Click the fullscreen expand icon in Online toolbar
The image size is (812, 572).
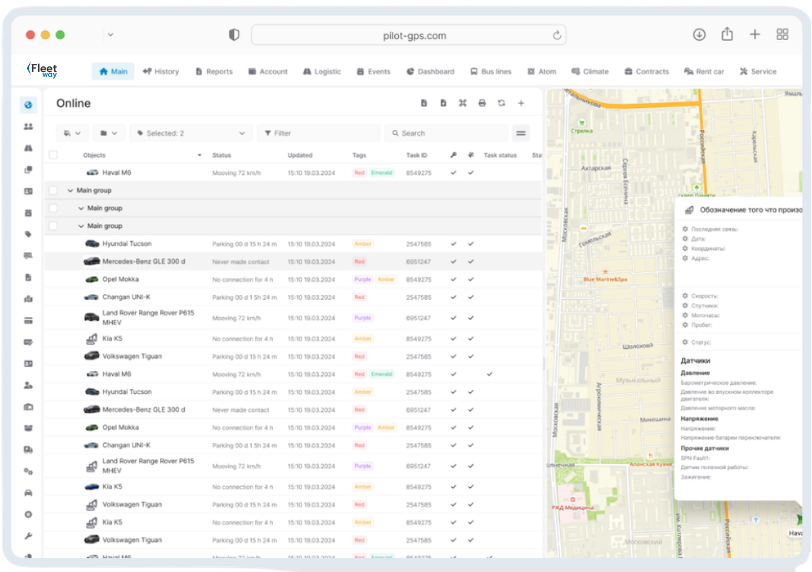[462, 103]
